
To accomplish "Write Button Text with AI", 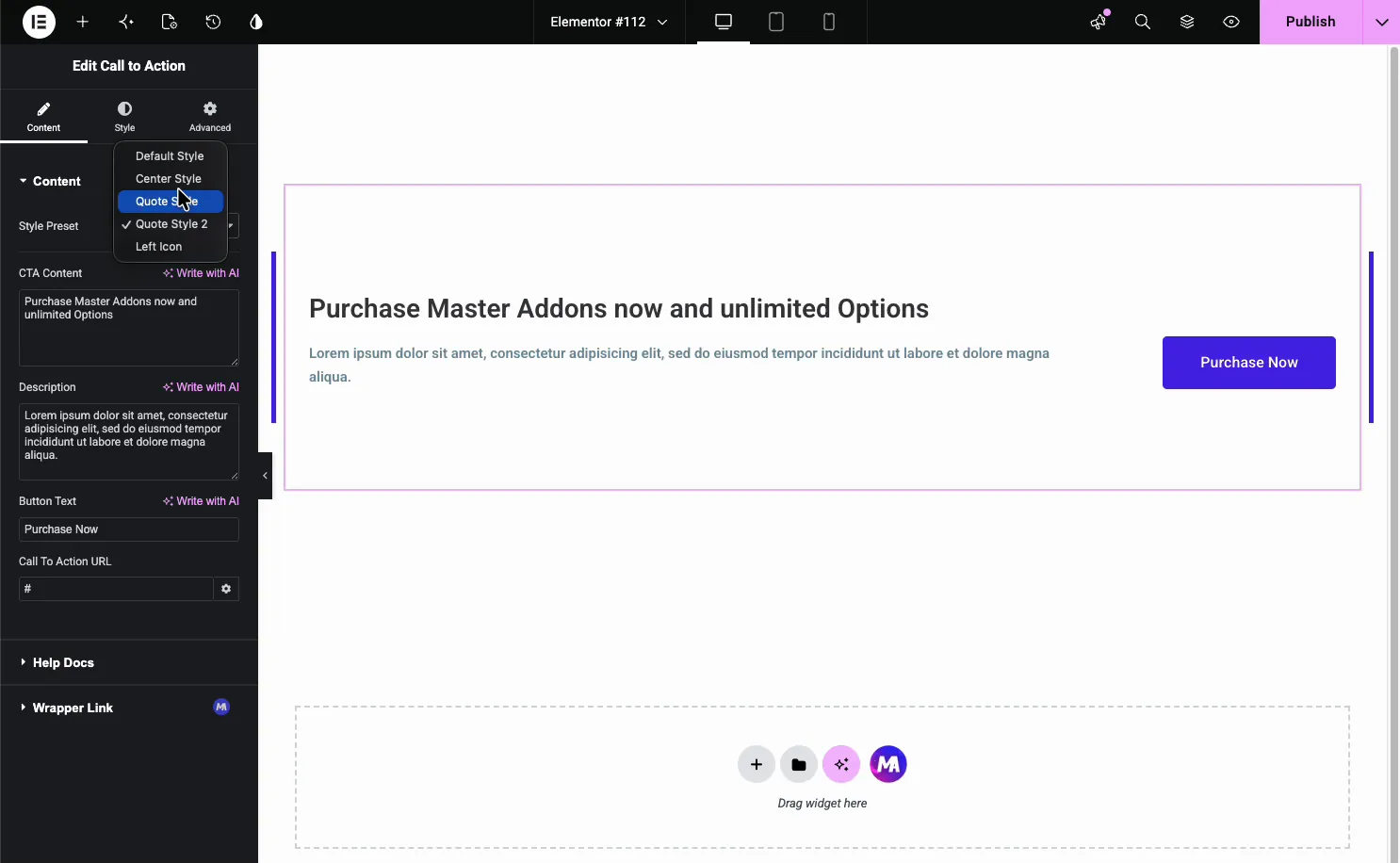I will point(201,501).
